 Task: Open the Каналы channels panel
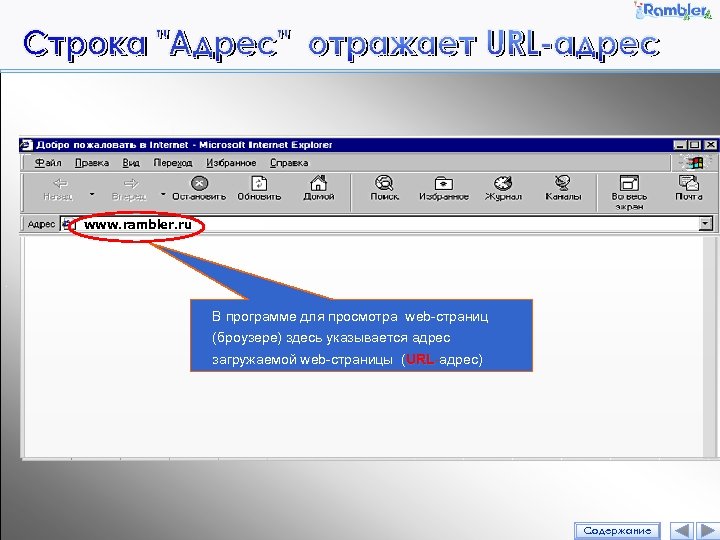point(563,189)
